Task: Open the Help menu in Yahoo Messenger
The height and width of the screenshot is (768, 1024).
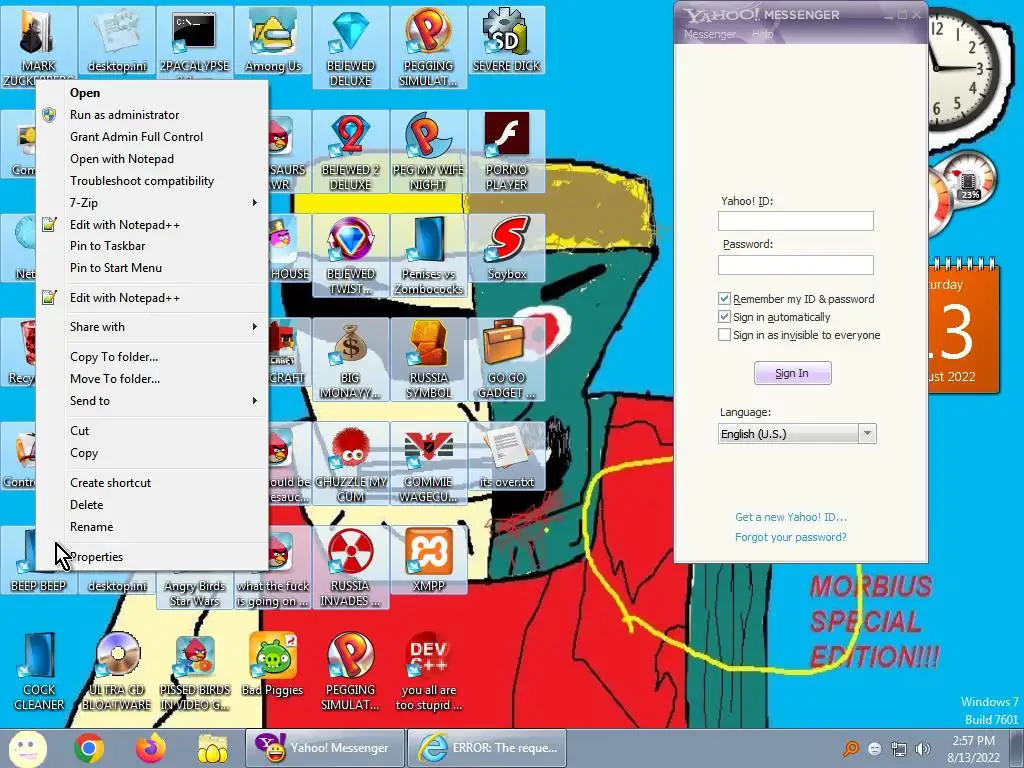Action: point(762,34)
